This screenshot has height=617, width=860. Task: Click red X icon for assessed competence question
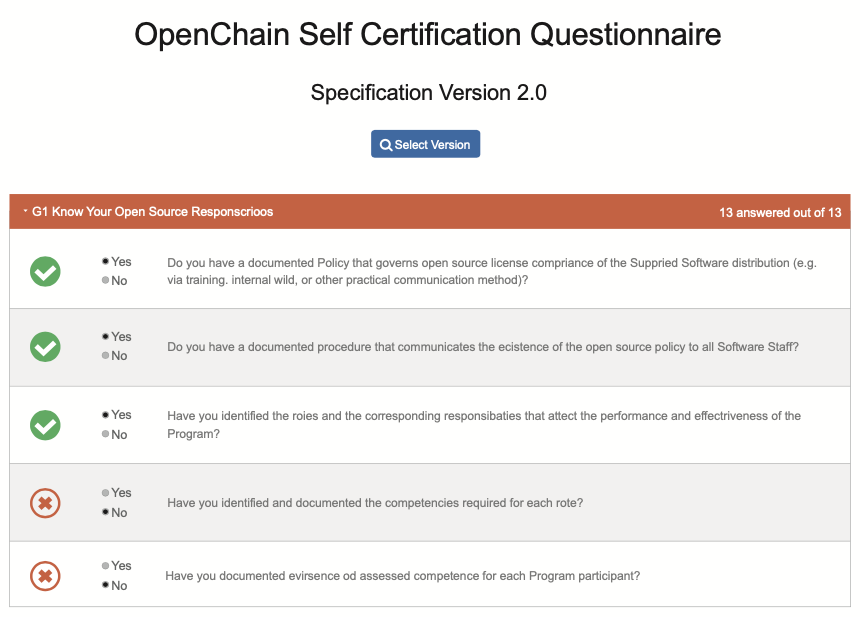point(45,576)
